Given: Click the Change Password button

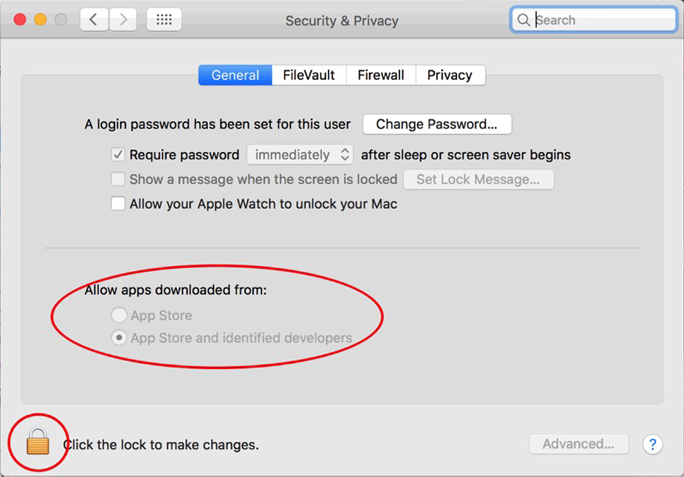Looking at the screenshot, I should pos(437,124).
